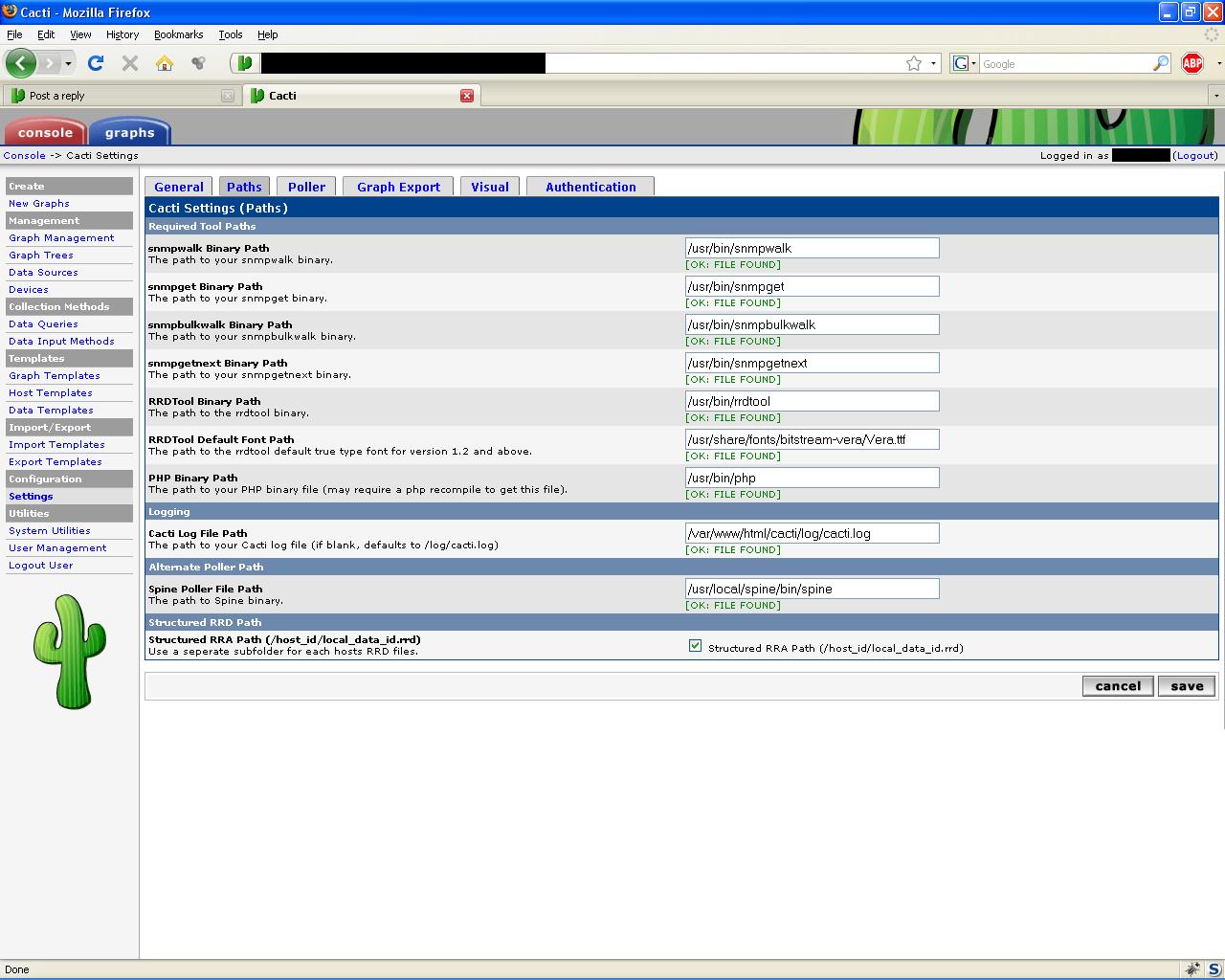Image resolution: width=1225 pixels, height=980 pixels.
Task: Open the Graph Export settings tab
Action: [x=399, y=187]
